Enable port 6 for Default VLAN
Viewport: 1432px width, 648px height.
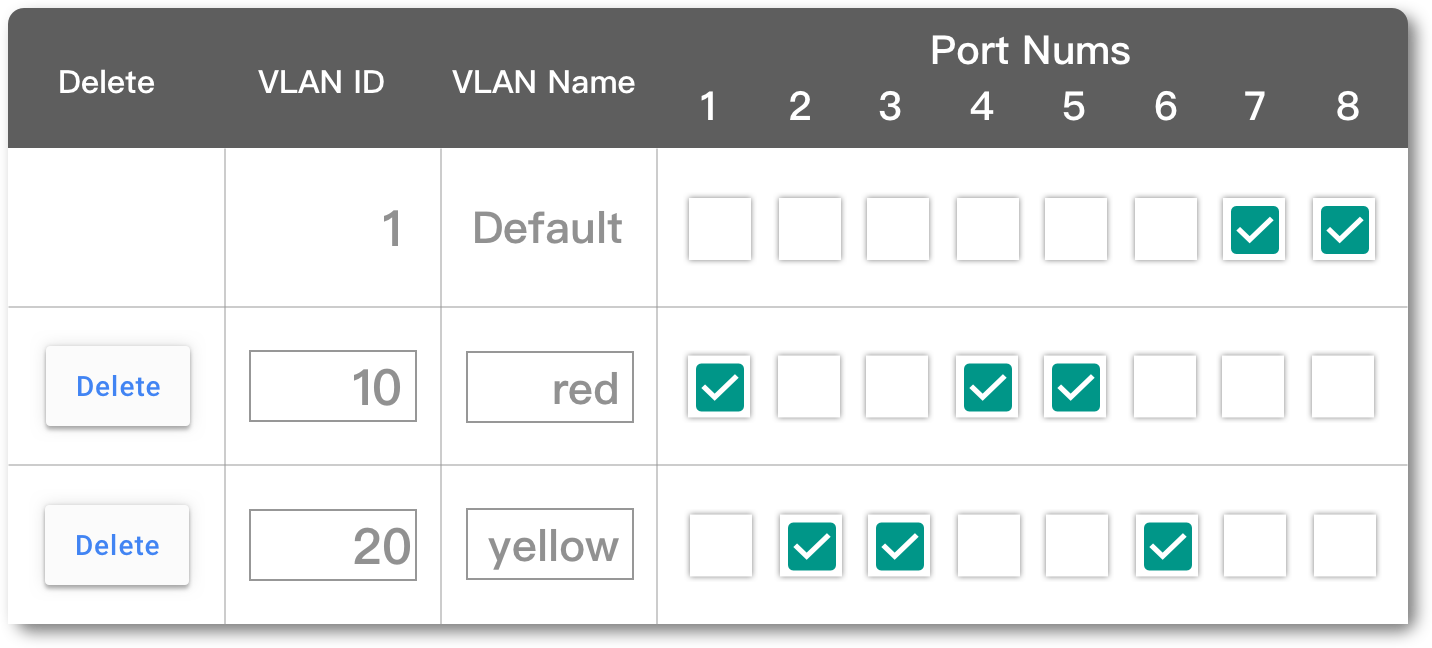coord(1165,229)
